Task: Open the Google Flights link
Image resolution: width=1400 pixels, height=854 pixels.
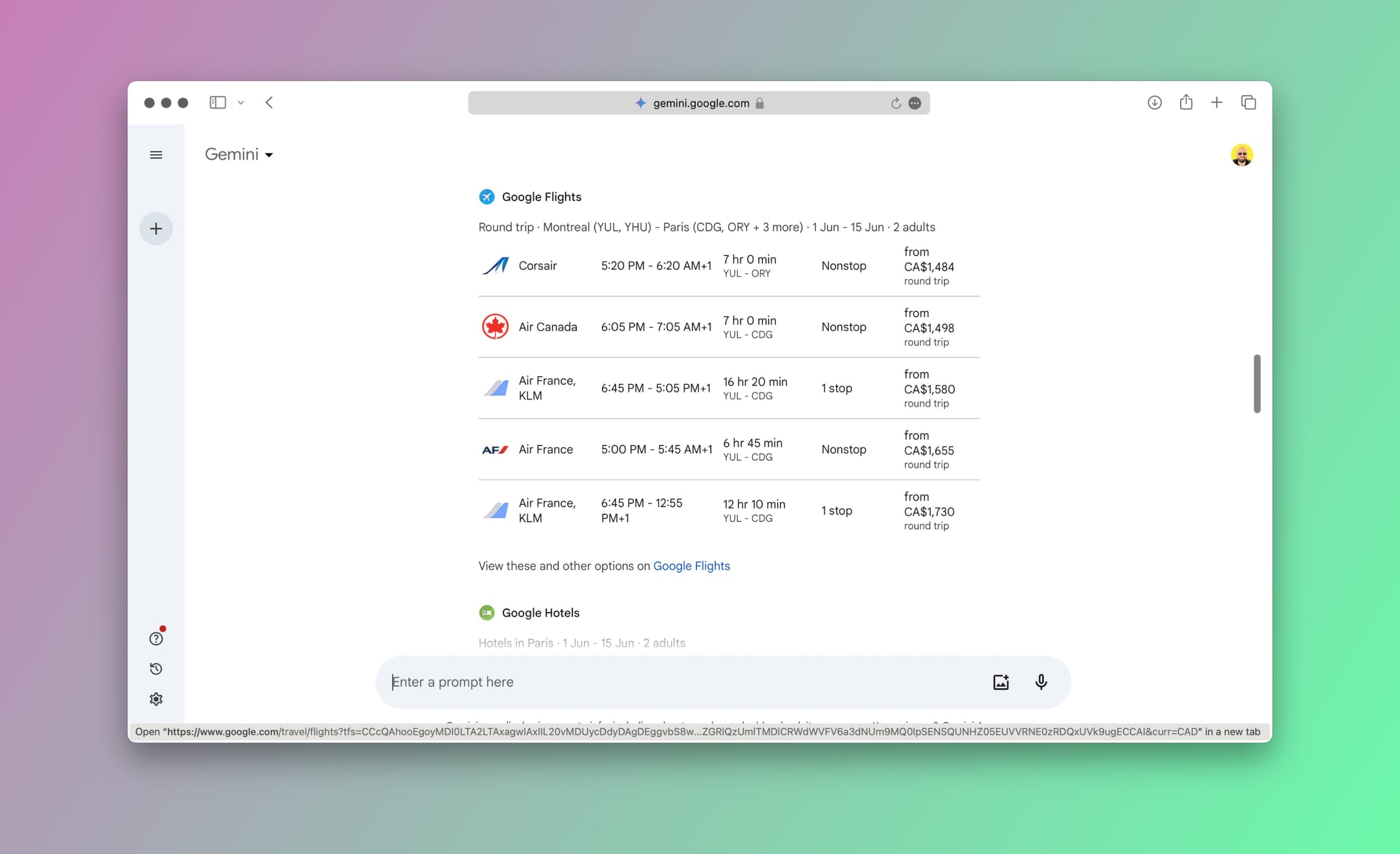Action: pyautogui.click(x=691, y=565)
